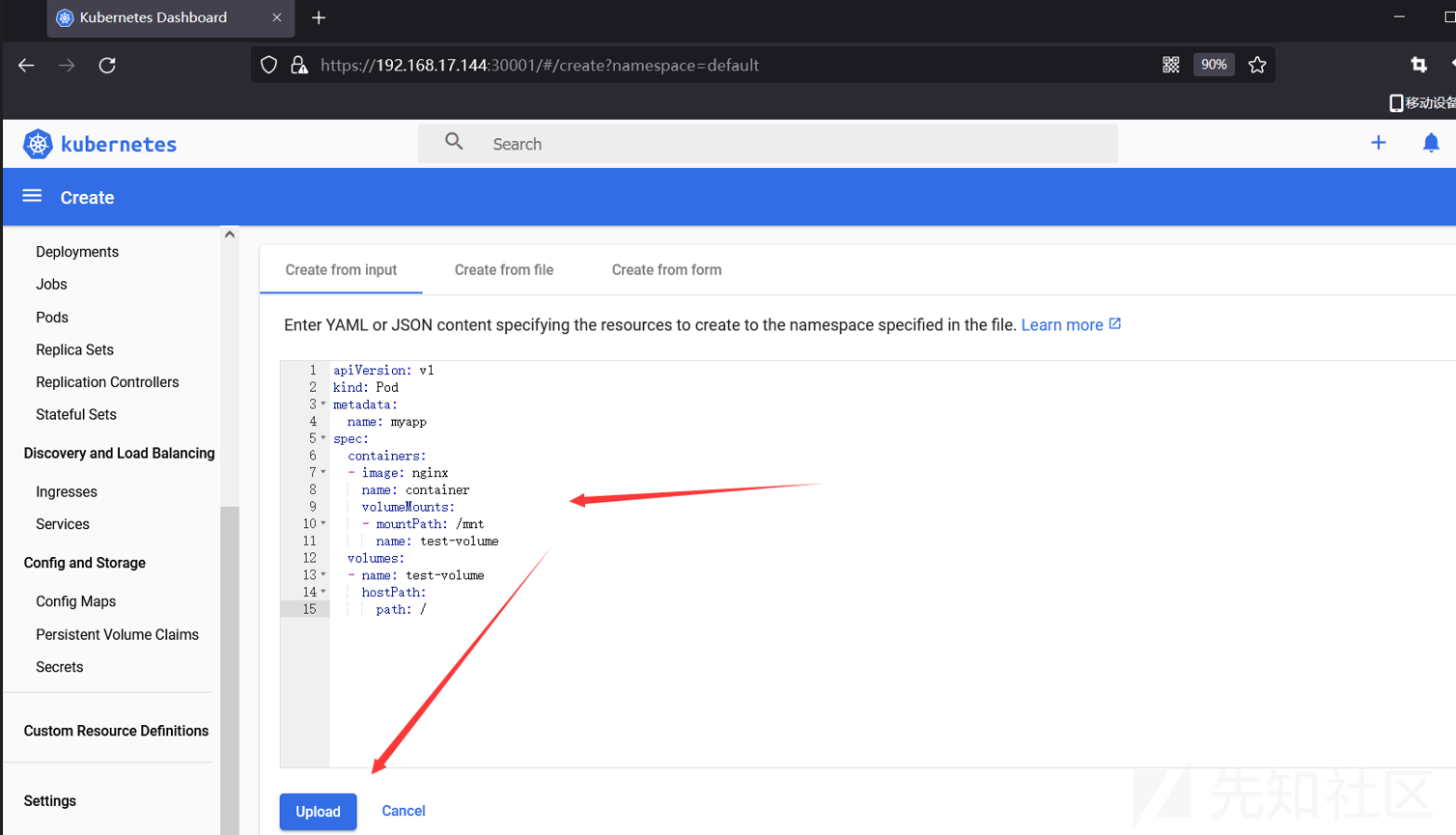Click 'name: myapp' on line 4
This screenshot has width=1456, height=835.
[387, 422]
